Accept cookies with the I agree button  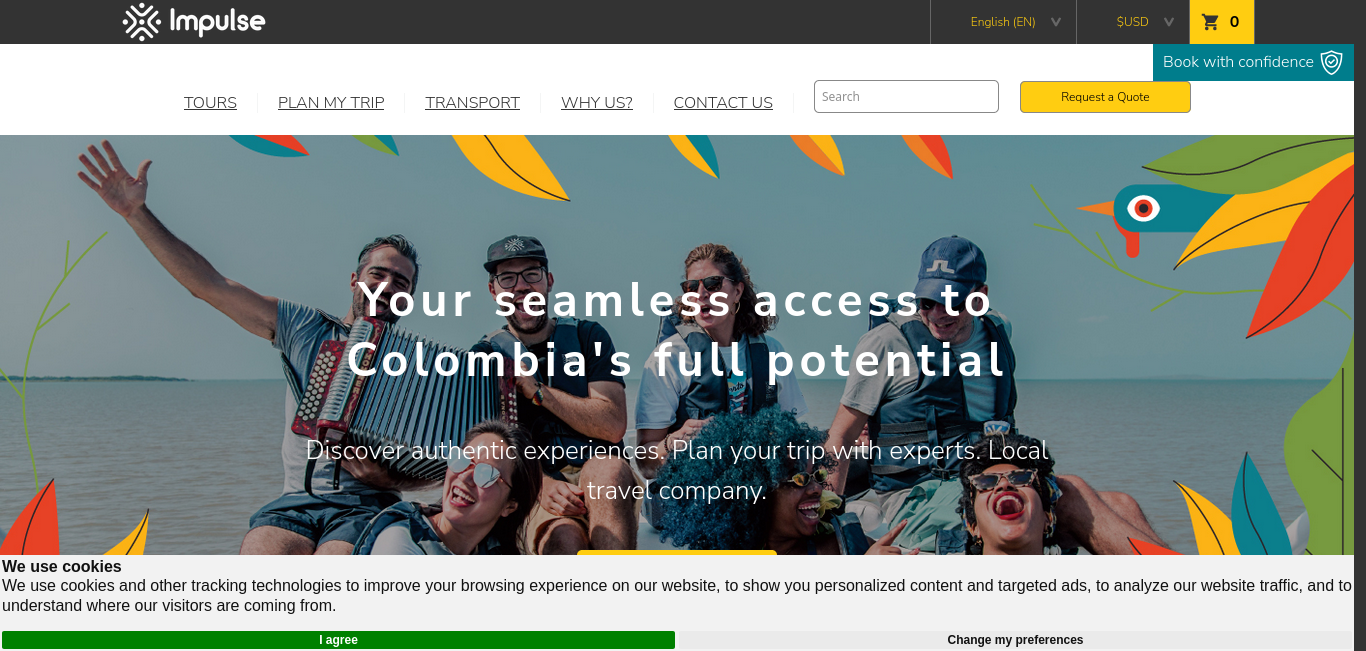(338, 640)
